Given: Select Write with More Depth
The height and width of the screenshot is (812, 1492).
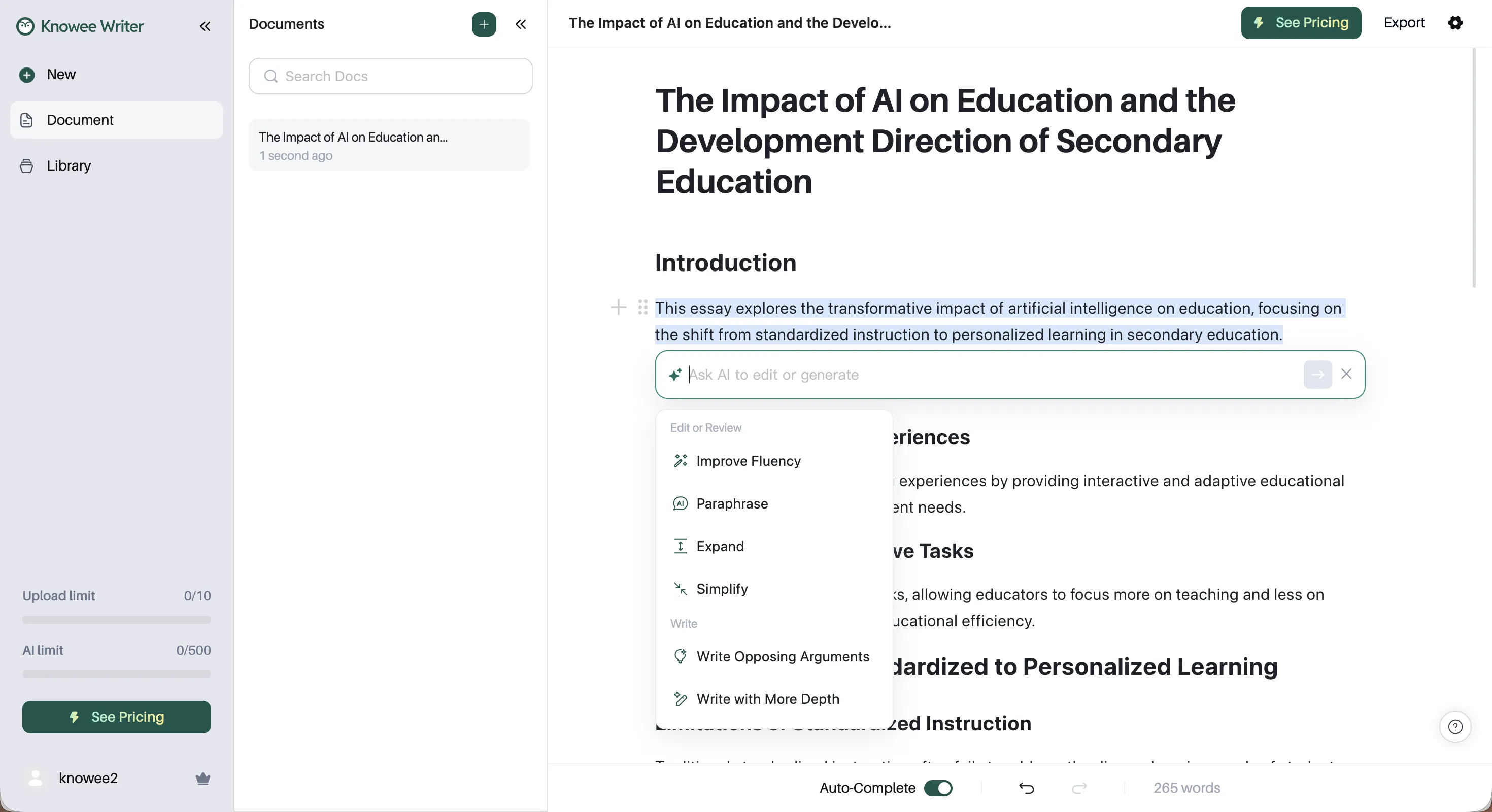Looking at the screenshot, I should coord(768,699).
